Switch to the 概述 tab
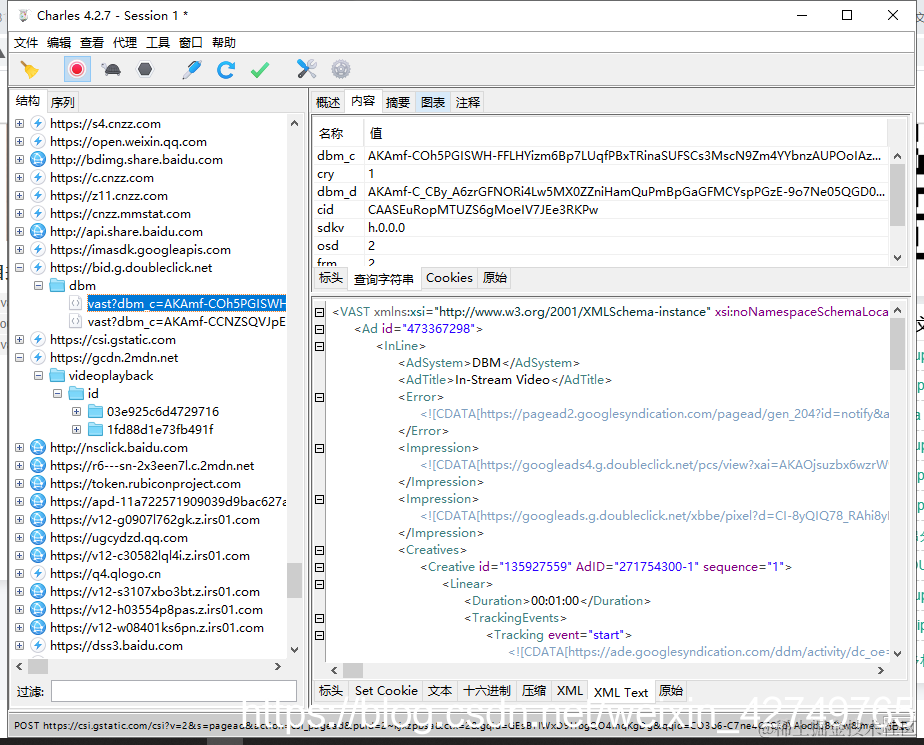This screenshot has height=745, width=924. 328,103
